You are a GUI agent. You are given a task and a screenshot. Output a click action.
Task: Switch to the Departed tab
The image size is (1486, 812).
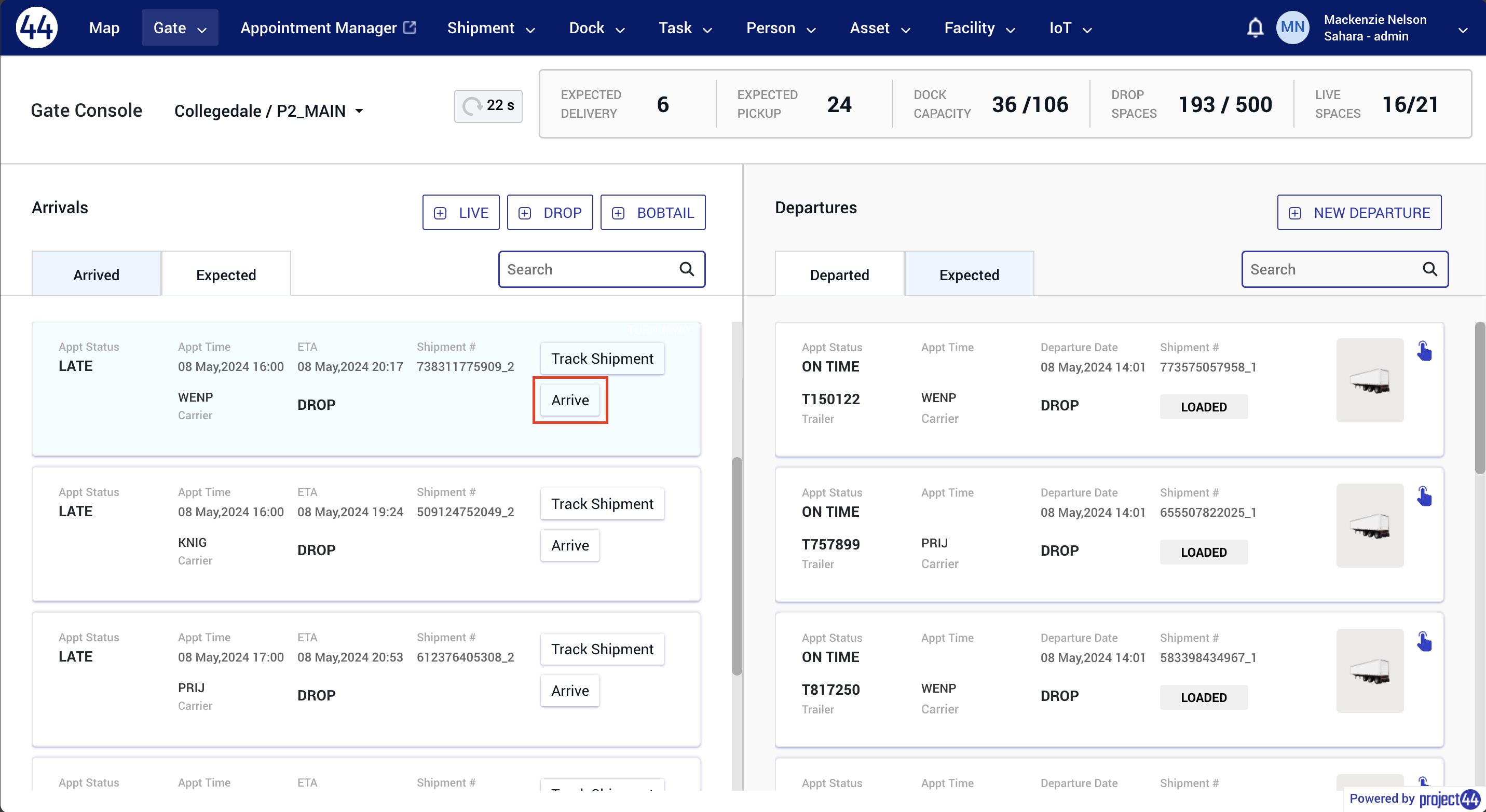pyautogui.click(x=839, y=274)
